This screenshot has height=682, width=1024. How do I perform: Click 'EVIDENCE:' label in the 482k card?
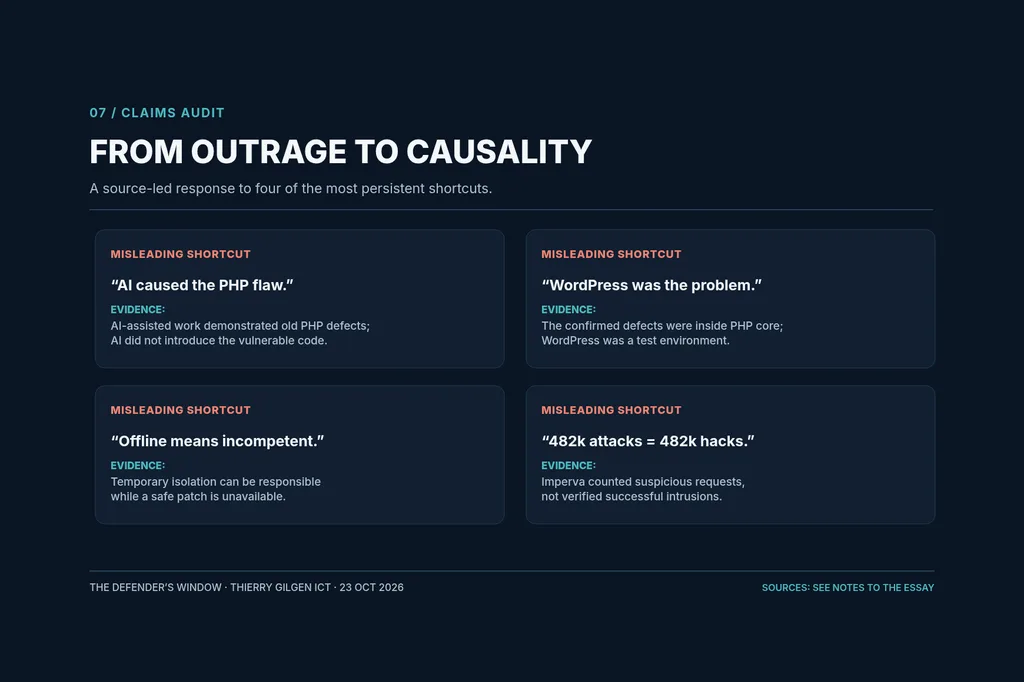point(568,466)
